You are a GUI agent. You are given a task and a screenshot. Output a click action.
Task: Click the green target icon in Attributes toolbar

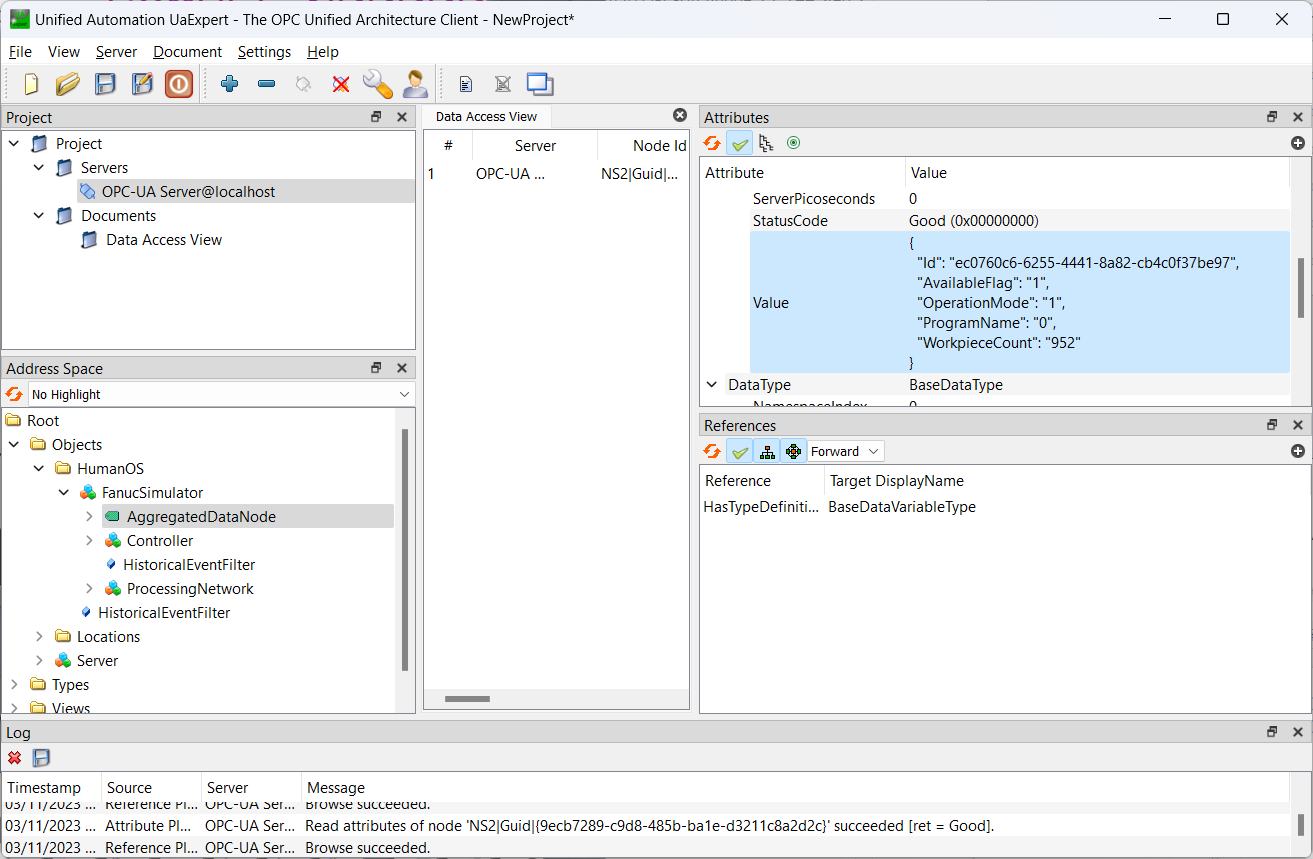tap(793, 143)
